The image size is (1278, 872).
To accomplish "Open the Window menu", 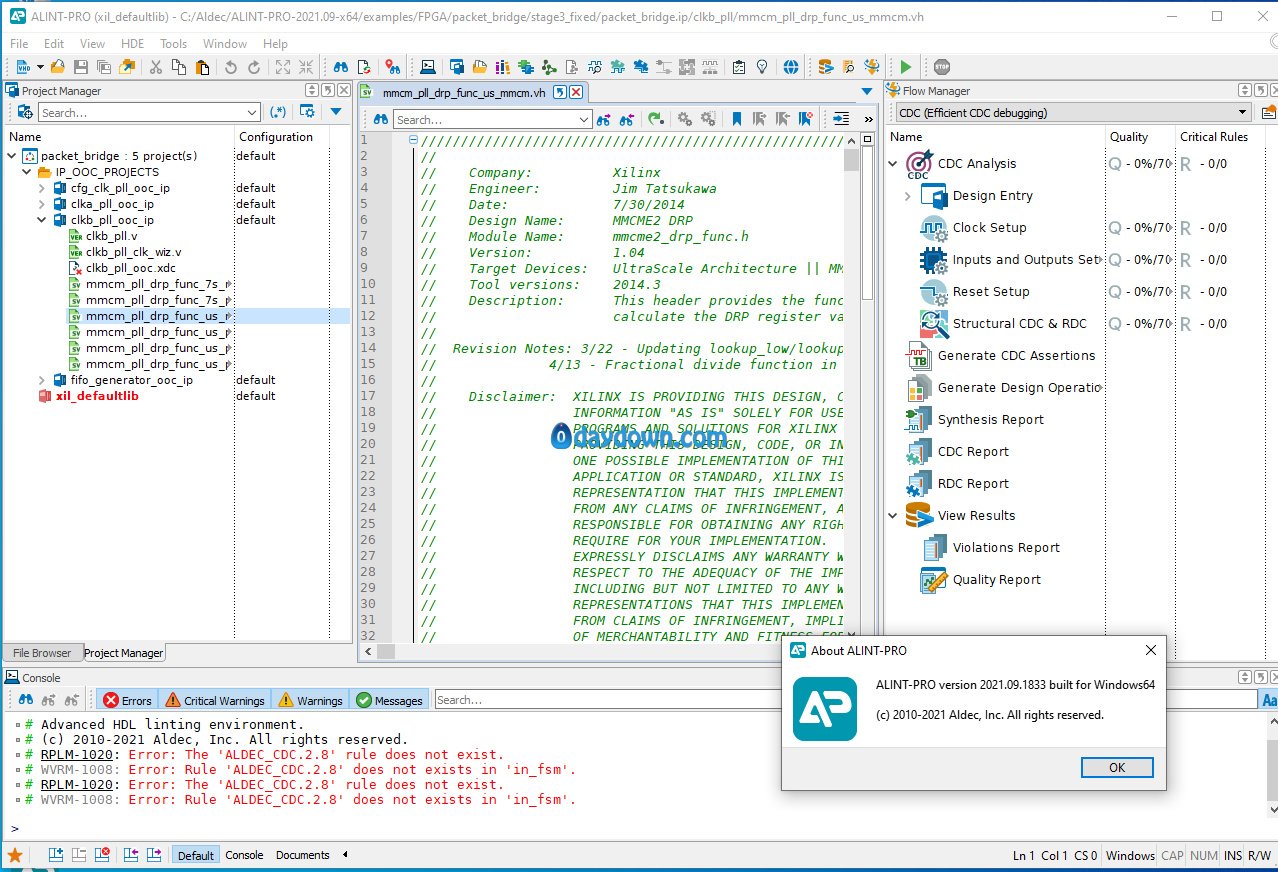I will pyautogui.click(x=225, y=43).
